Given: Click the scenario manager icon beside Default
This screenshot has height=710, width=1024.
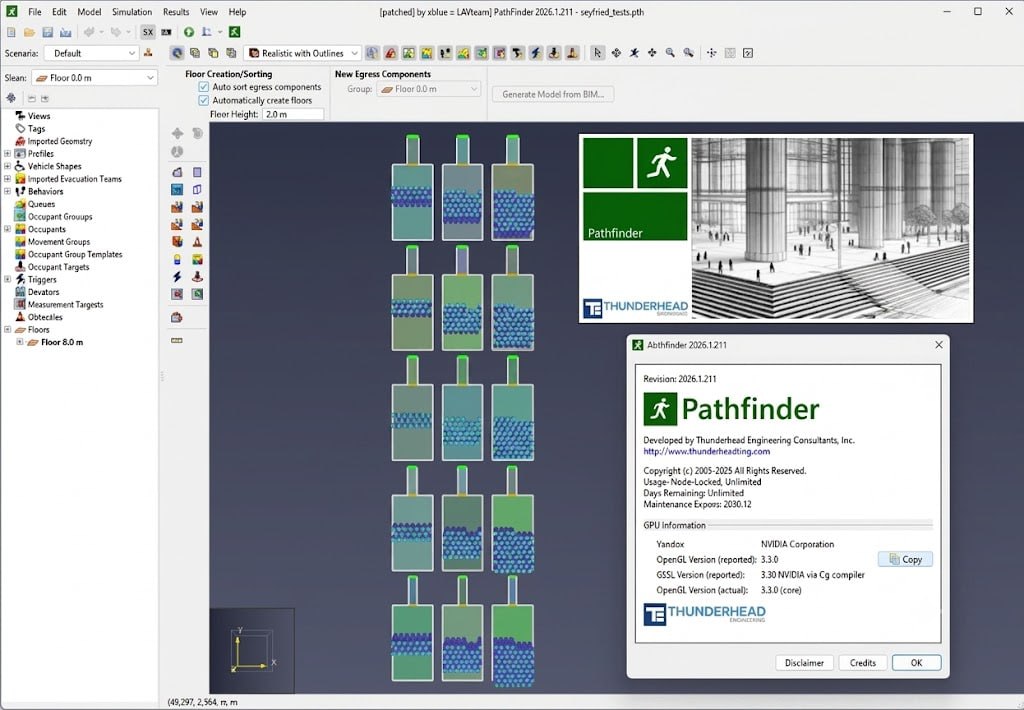Looking at the screenshot, I should point(148,53).
